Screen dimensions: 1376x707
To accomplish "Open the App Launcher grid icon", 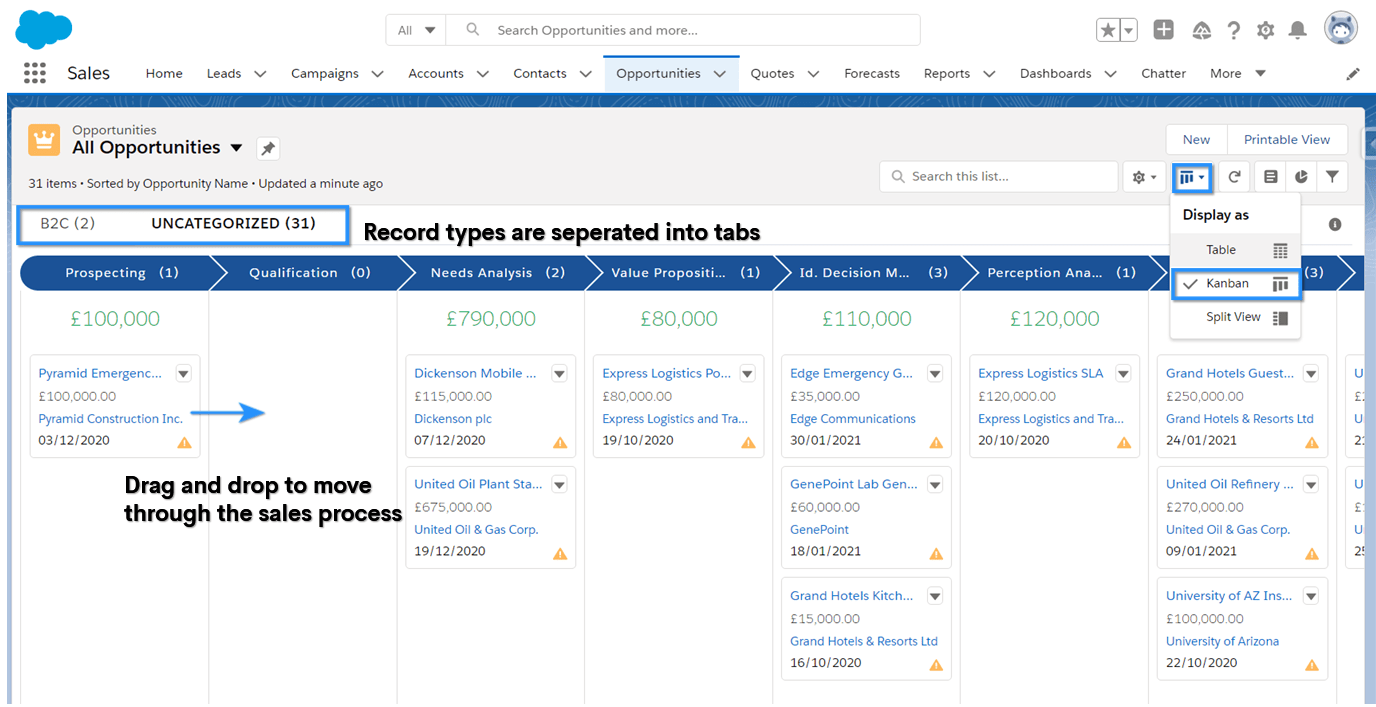I will pyautogui.click(x=35, y=73).
